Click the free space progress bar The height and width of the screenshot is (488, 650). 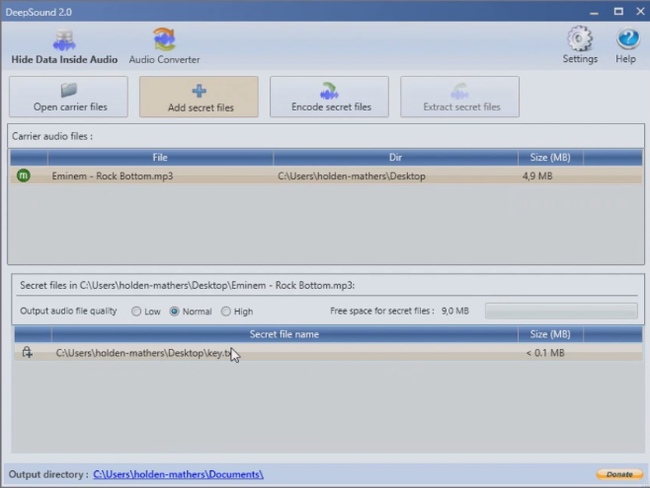(560, 311)
